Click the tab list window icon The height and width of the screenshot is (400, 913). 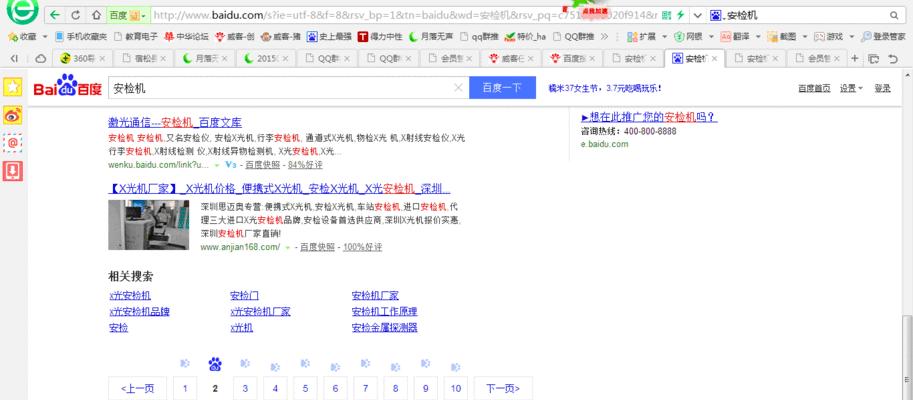(x=873, y=58)
